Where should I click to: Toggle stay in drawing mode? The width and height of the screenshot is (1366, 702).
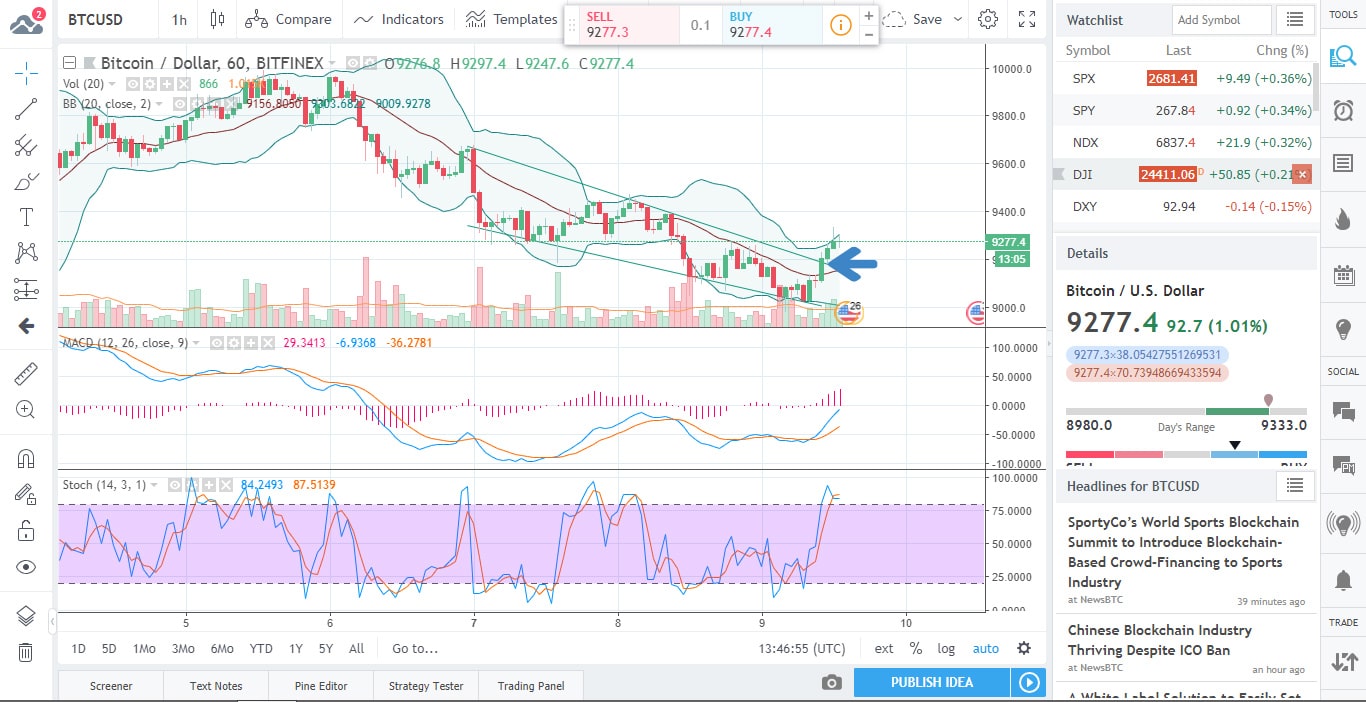[x=26, y=494]
